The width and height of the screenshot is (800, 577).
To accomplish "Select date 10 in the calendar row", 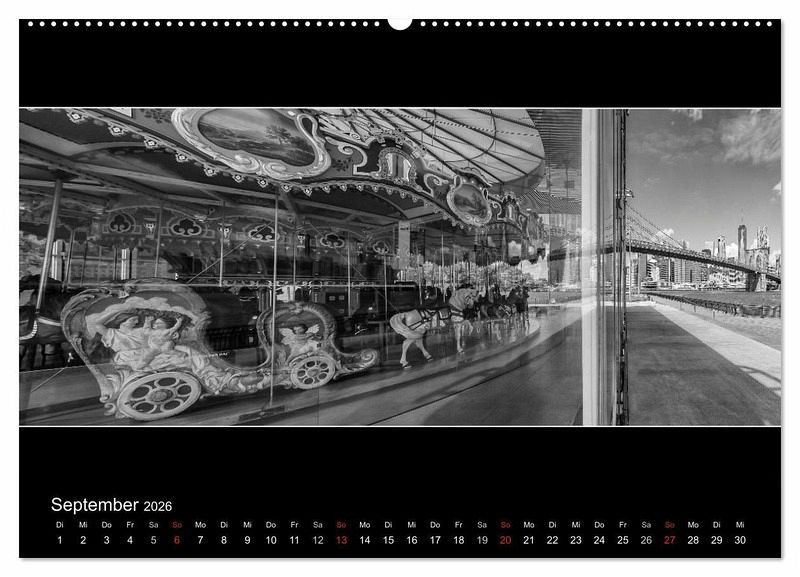I will coord(271,540).
